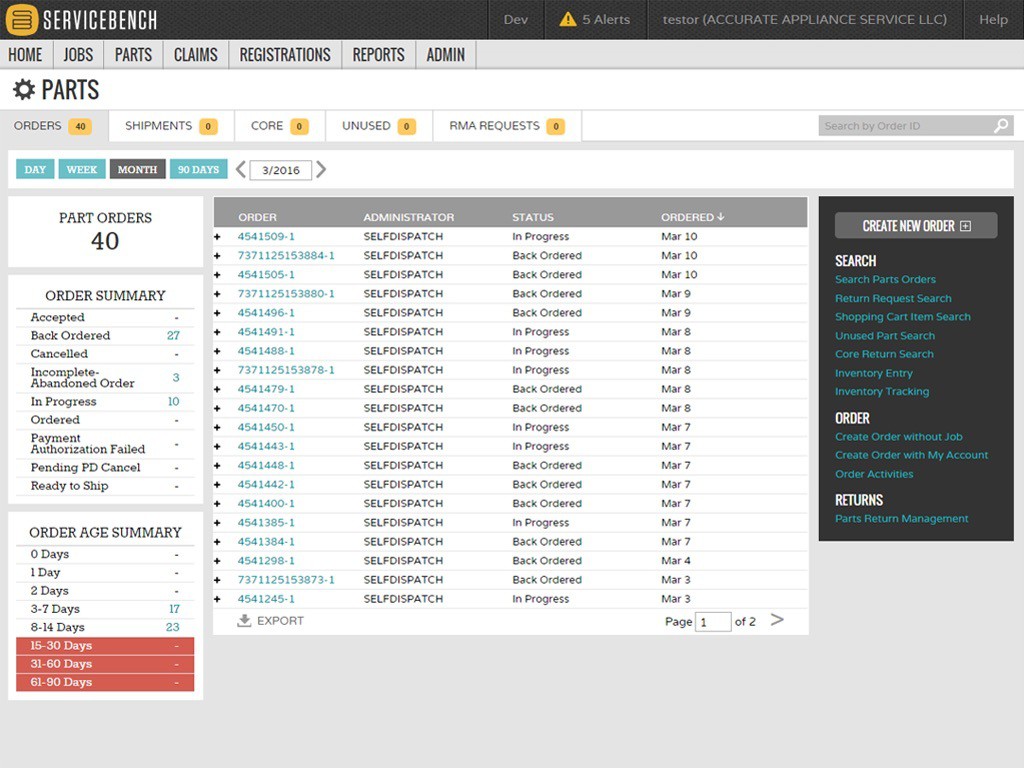Open the Inventory Tracking link
Viewport: 1024px width, 768px height.
coord(882,391)
